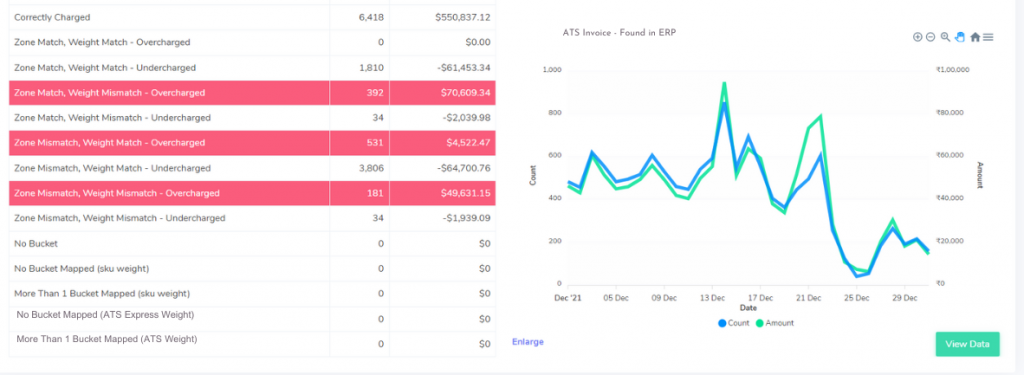Click the chart zoom out icon
Viewport: 1024px width, 375px height.
click(x=931, y=37)
